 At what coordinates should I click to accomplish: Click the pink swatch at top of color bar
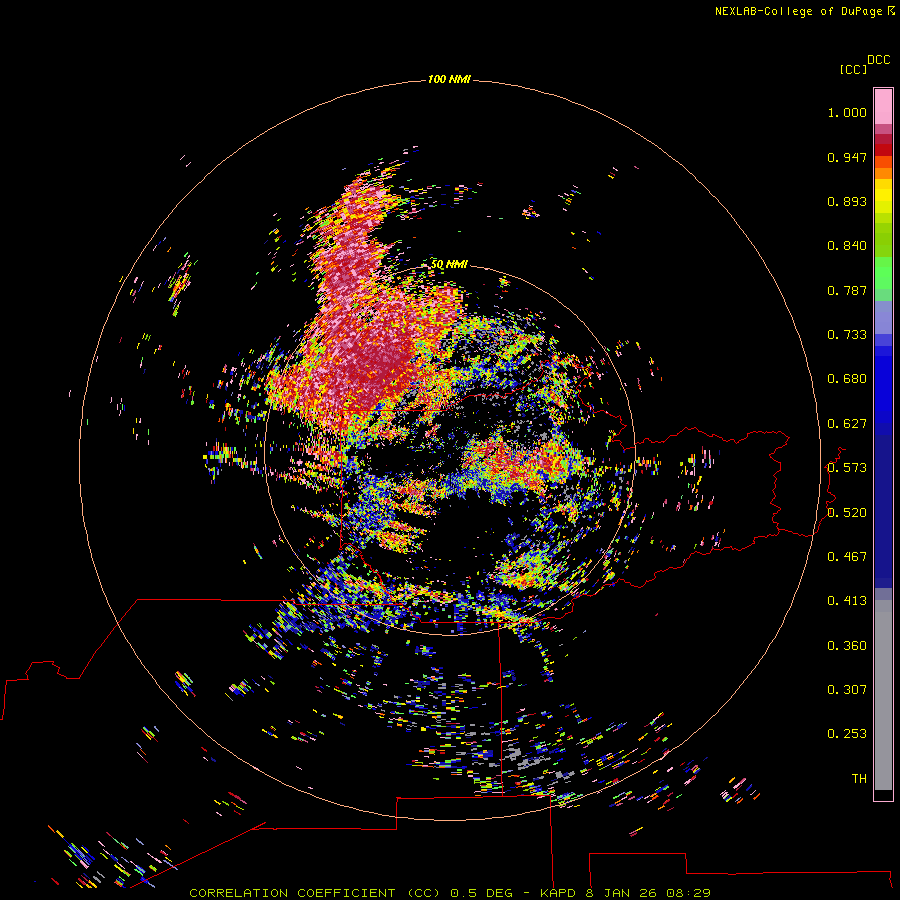[883, 107]
